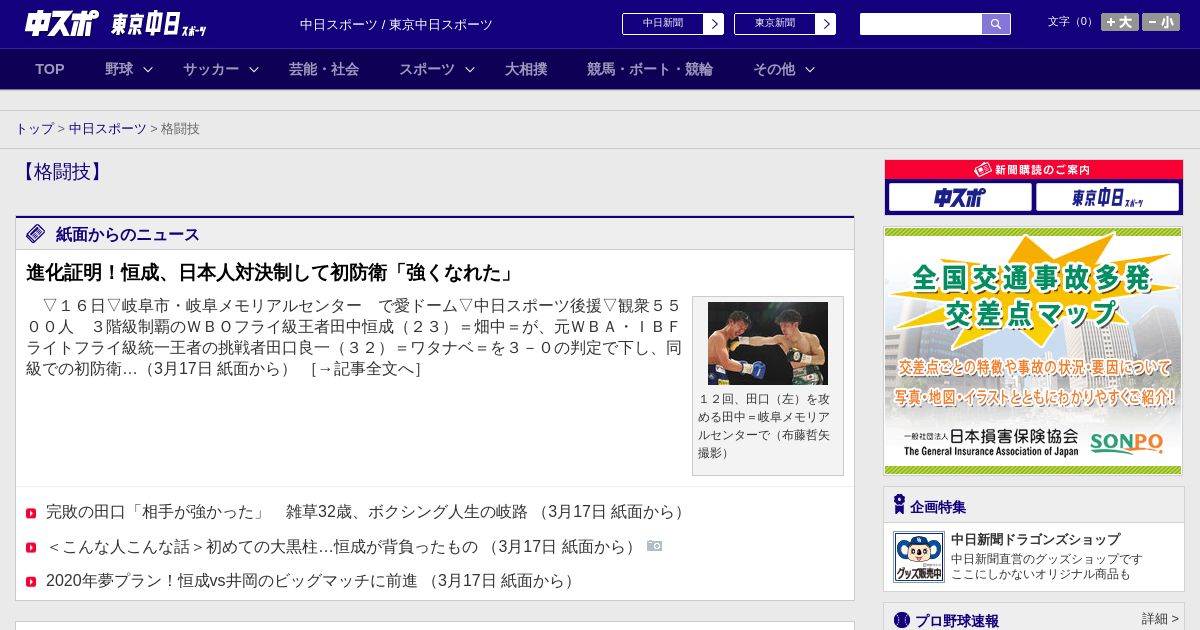The height and width of the screenshot is (630, 1200).
Task: Expand the その他 dropdown chevron
Action: click(810, 69)
